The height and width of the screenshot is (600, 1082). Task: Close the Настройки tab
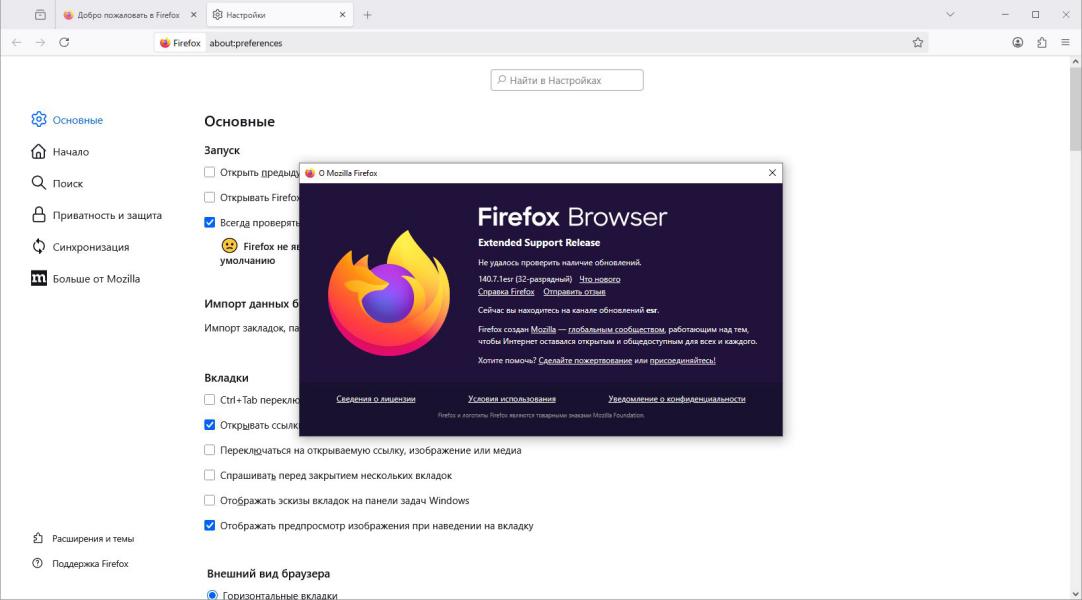click(x=342, y=15)
